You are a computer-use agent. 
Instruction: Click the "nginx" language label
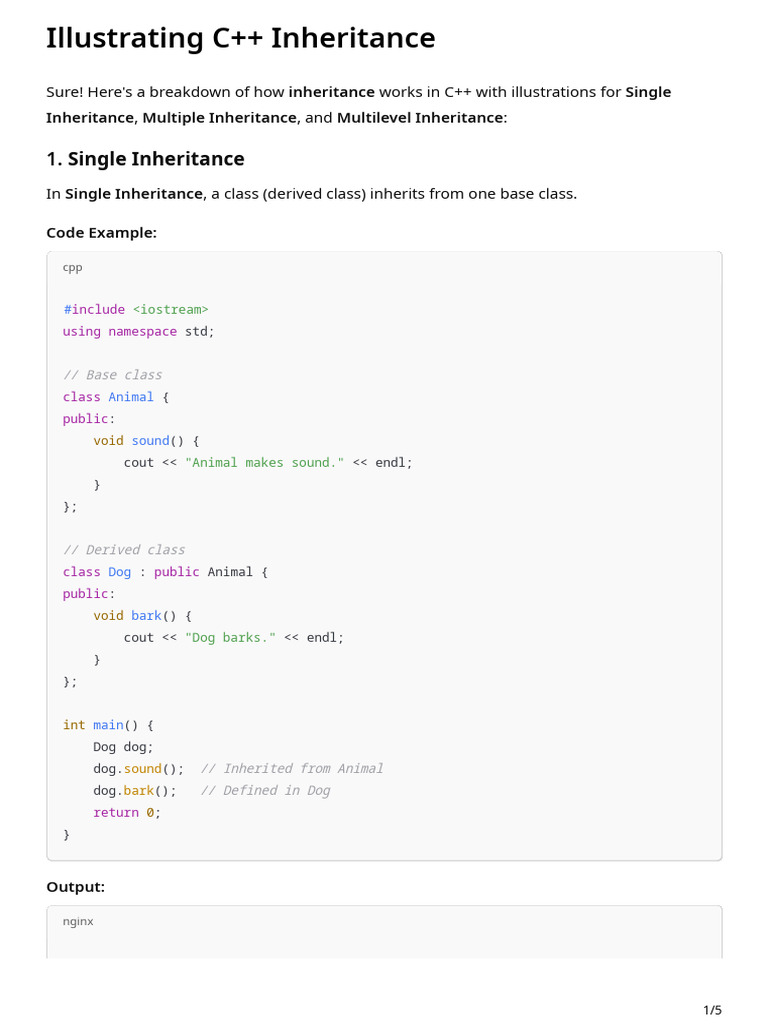[78, 921]
